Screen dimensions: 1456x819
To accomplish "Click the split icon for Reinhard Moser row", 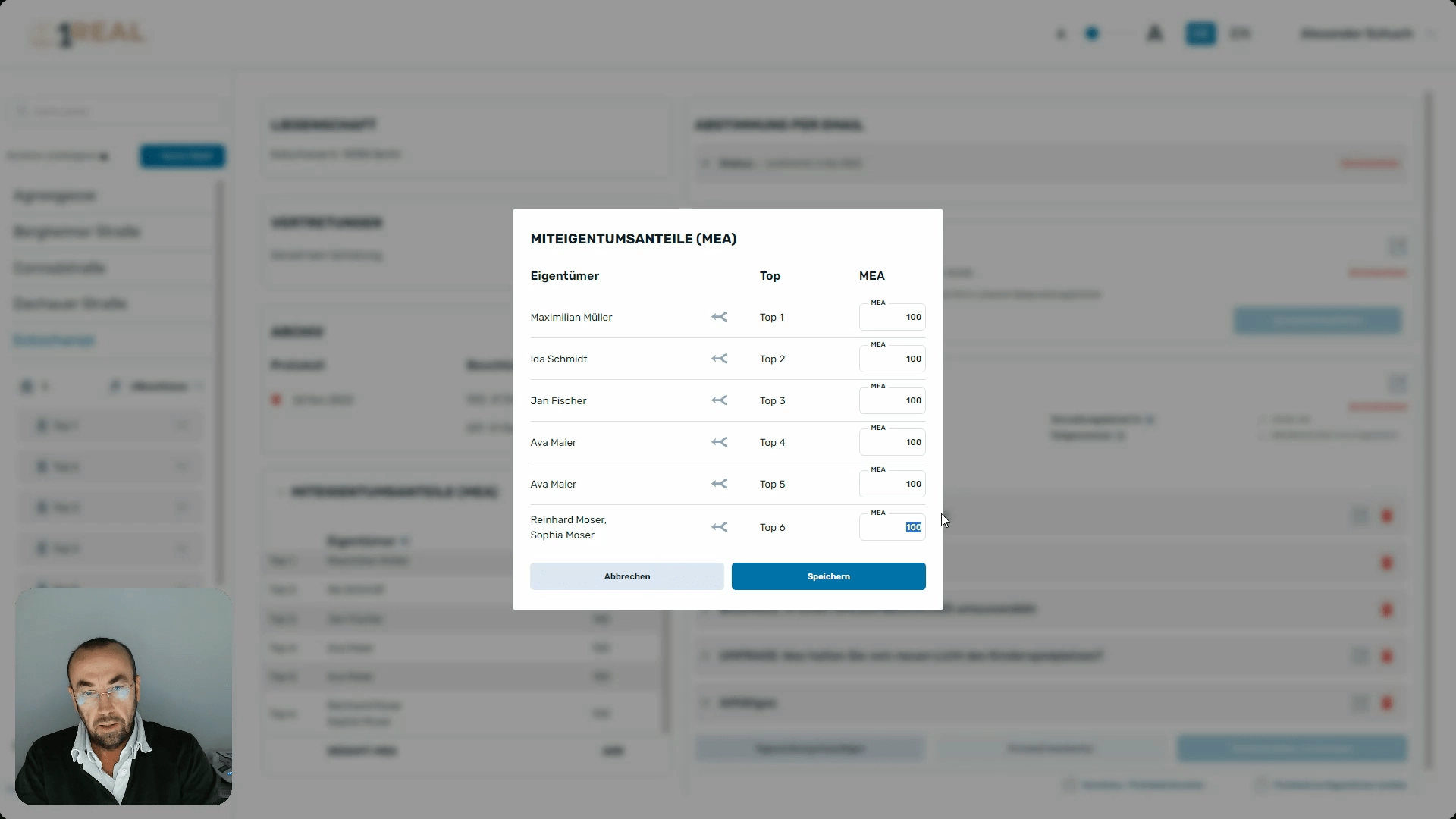I will pyautogui.click(x=719, y=527).
